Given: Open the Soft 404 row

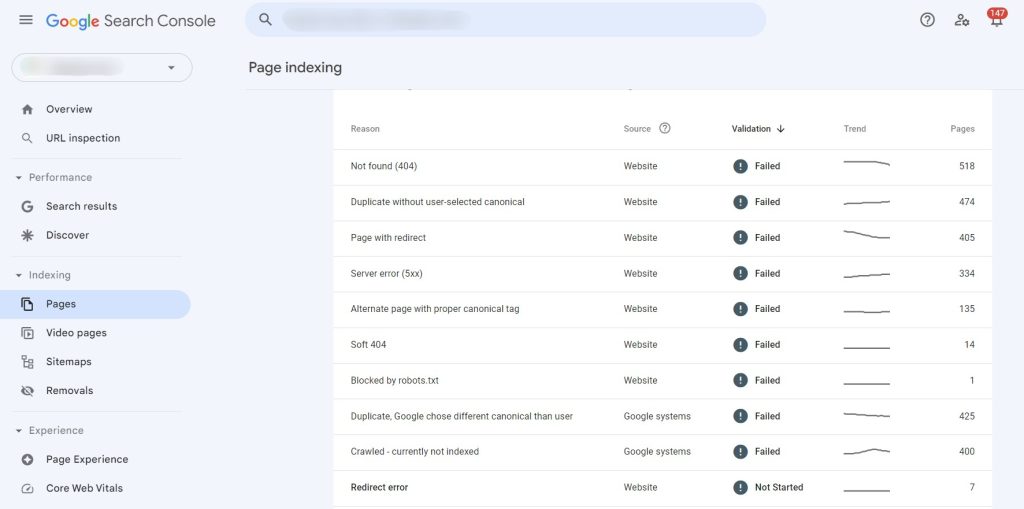Looking at the screenshot, I should tap(662, 344).
